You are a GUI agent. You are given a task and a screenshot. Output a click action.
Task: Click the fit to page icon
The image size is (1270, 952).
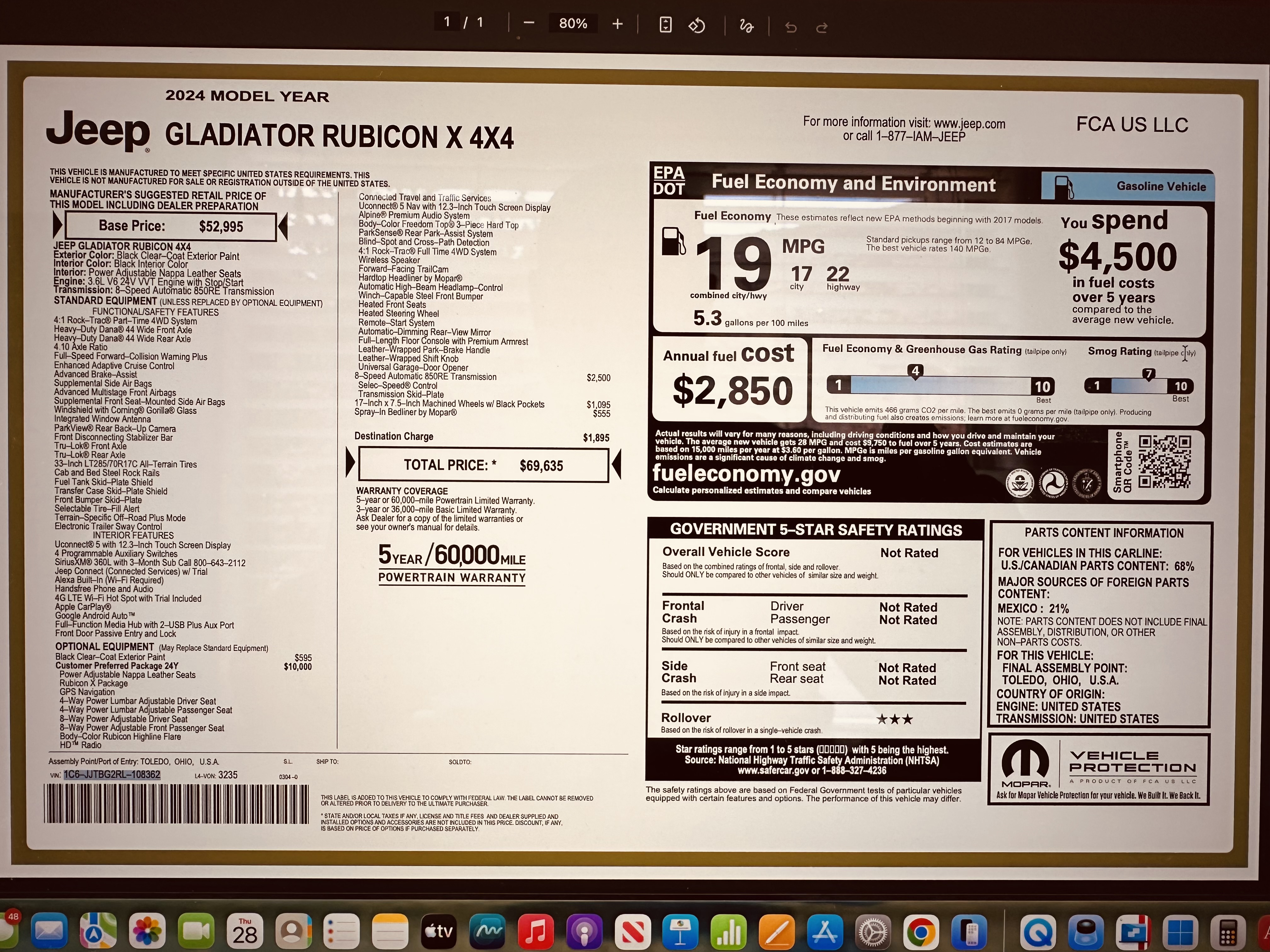click(666, 25)
